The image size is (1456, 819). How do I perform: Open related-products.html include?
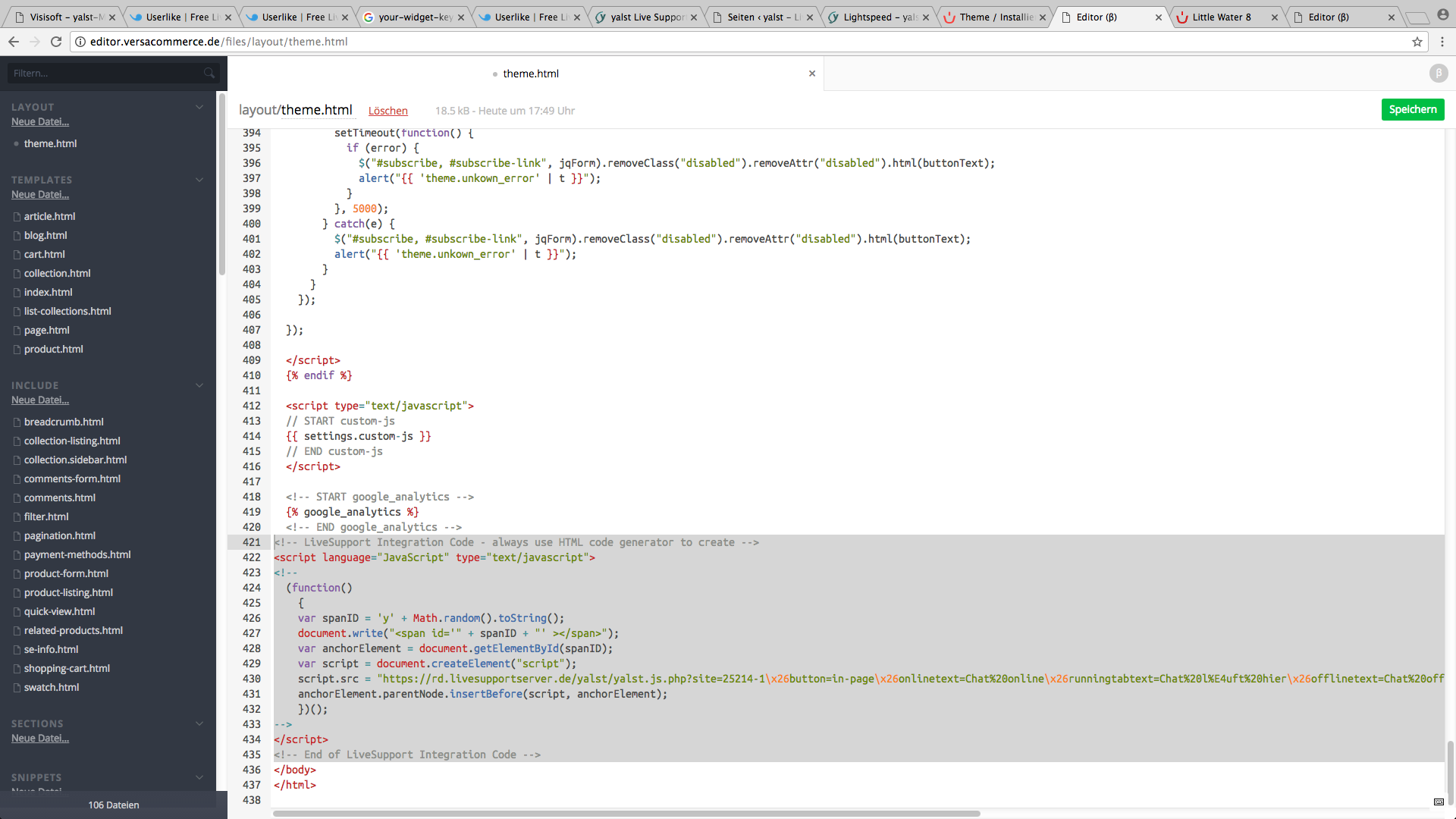tap(73, 631)
